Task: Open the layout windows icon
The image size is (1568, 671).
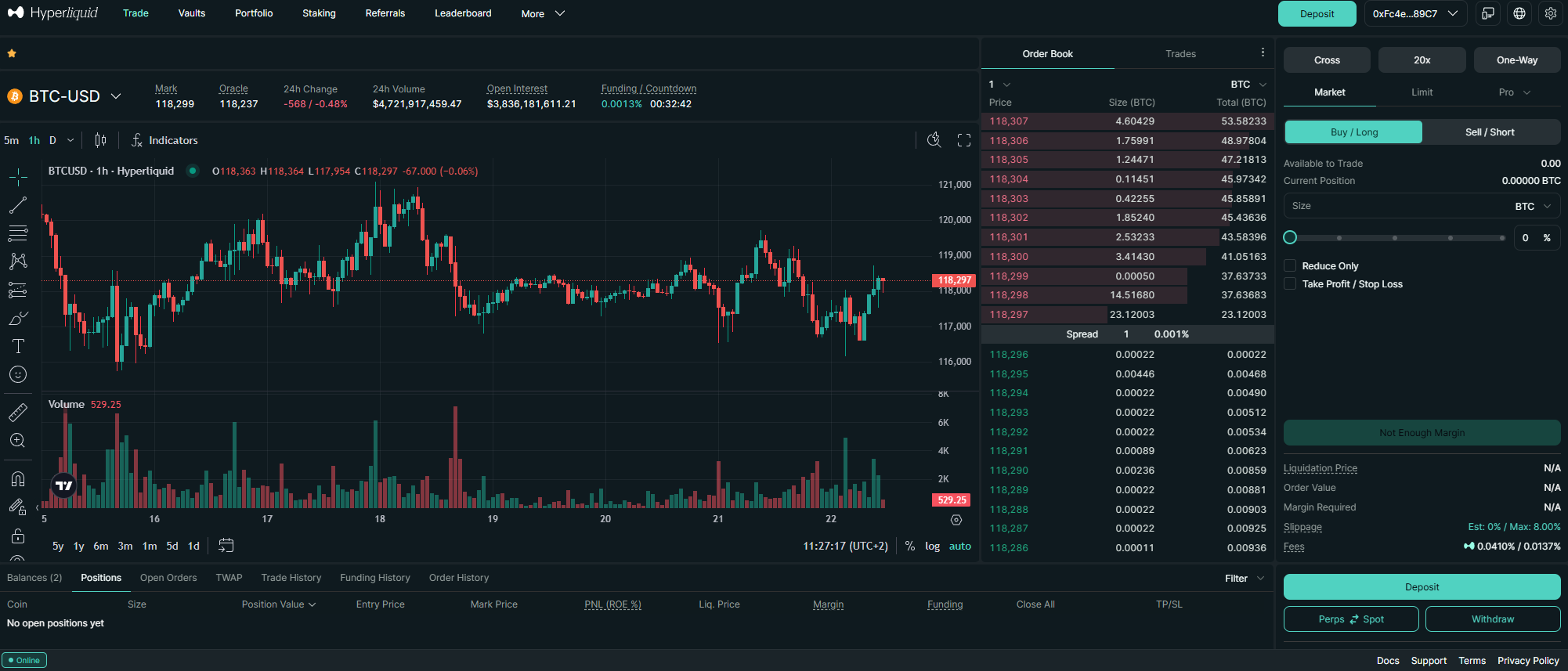Action: [1487, 13]
